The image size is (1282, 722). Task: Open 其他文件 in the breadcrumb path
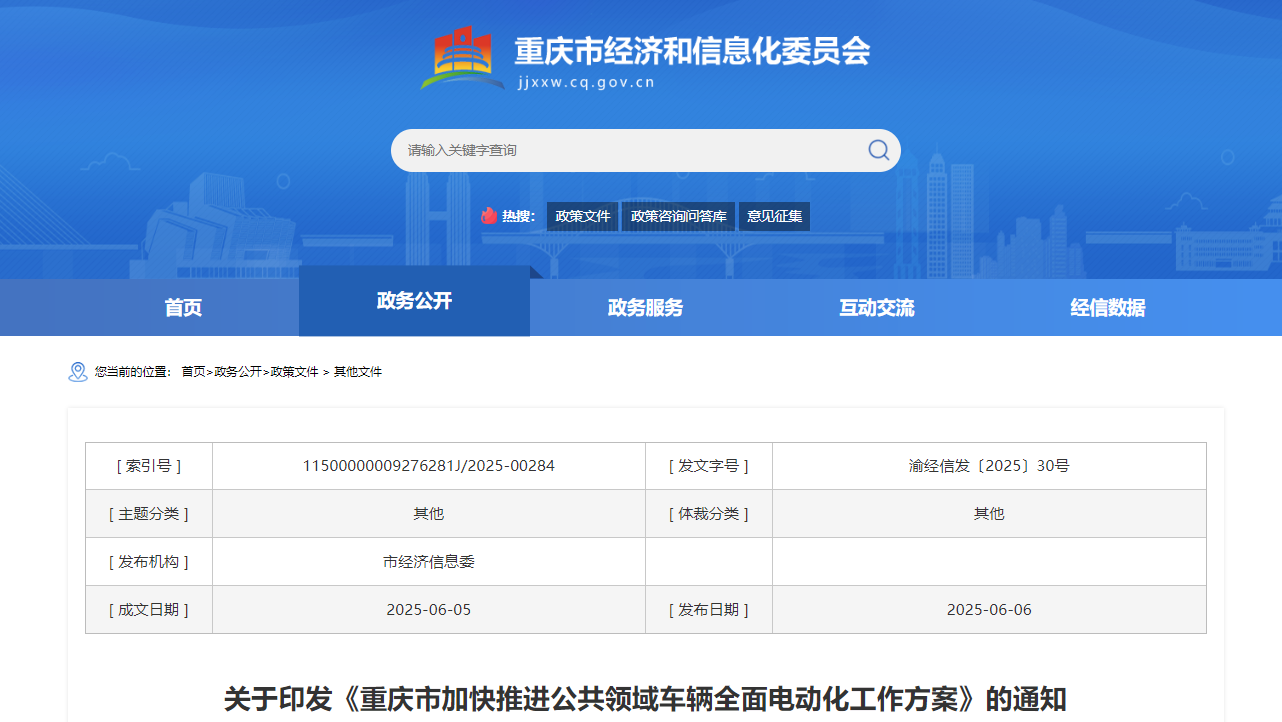[x=358, y=372]
